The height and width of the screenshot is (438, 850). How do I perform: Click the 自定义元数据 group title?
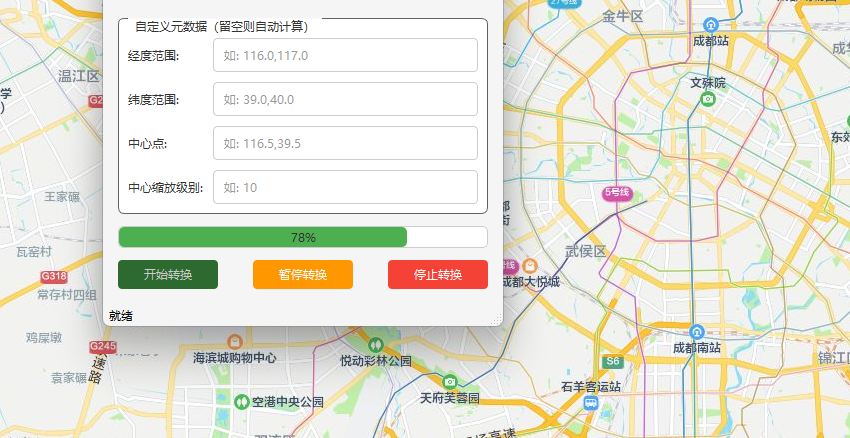pos(222,27)
